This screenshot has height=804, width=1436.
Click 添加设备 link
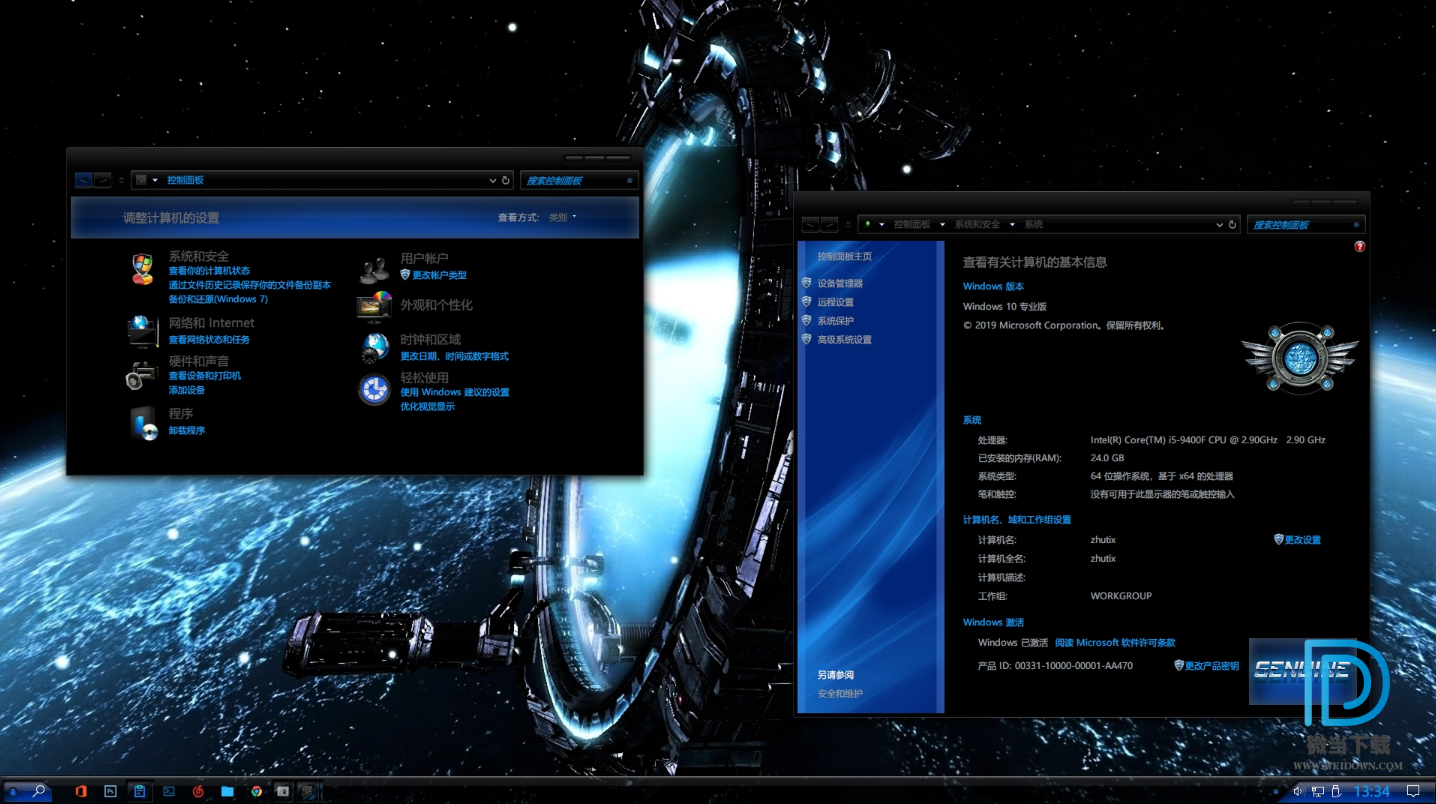pyautogui.click(x=186, y=390)
